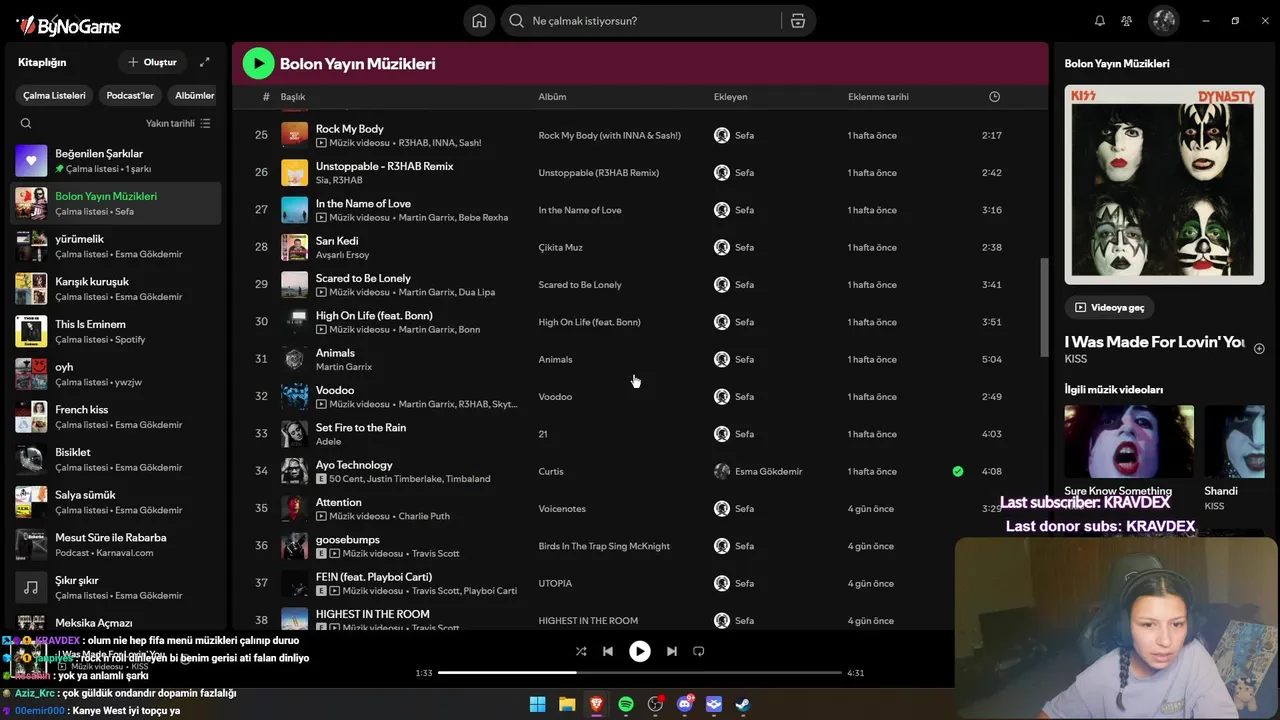Viewport: 1280px width, 720px height.
Task: Click the Videoya geç button
Action: [1110, 307]
